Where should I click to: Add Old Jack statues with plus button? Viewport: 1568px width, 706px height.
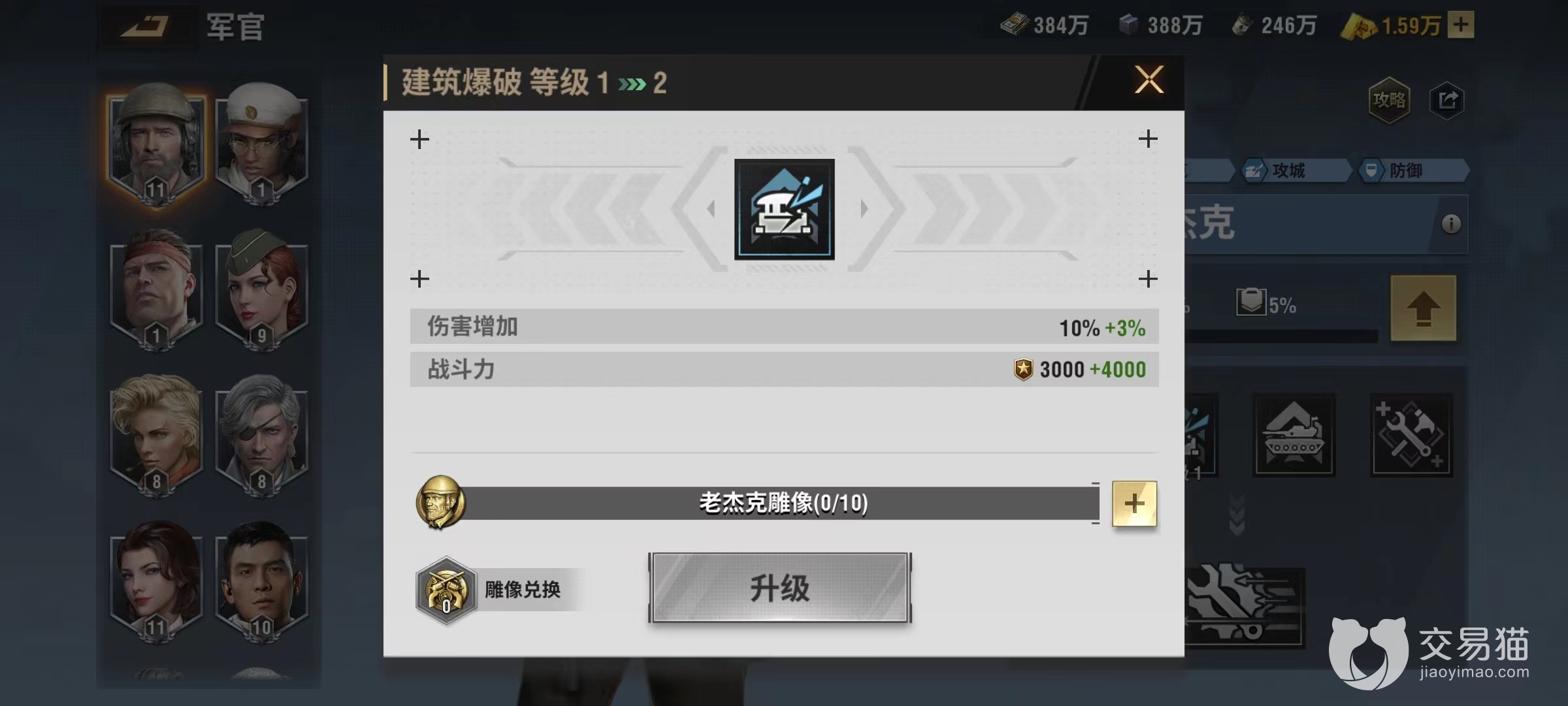(1134, 503)
